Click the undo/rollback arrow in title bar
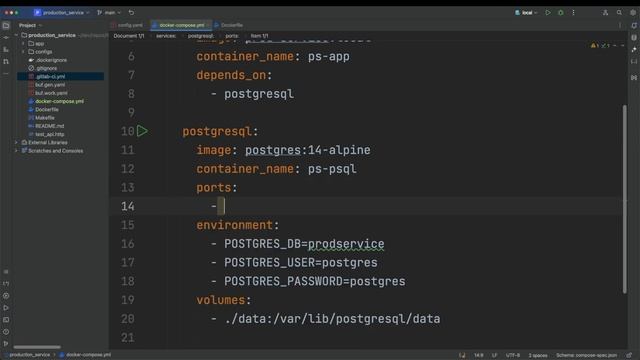This screenshot has width=640, height=360. [131, 13]
